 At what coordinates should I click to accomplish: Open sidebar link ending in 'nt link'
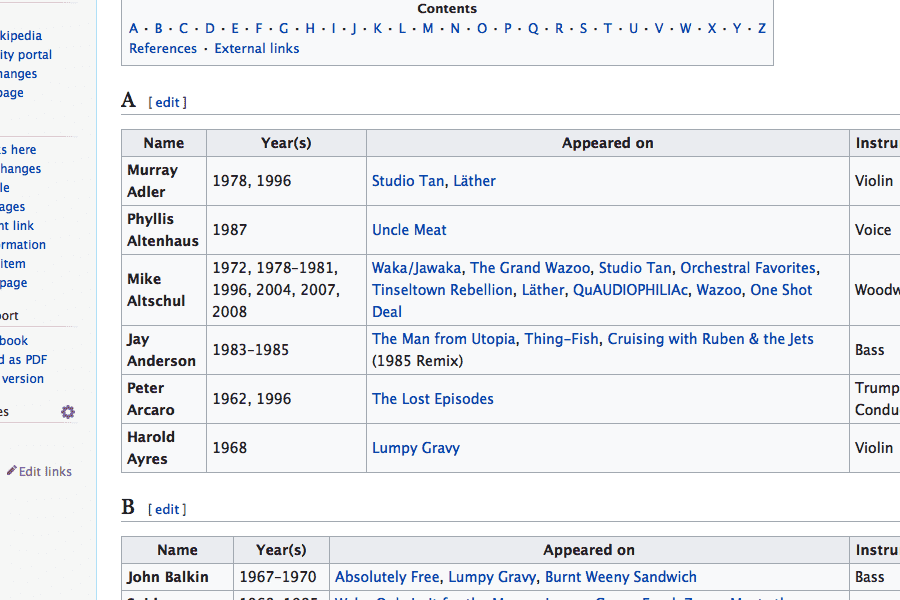point(17,226)
